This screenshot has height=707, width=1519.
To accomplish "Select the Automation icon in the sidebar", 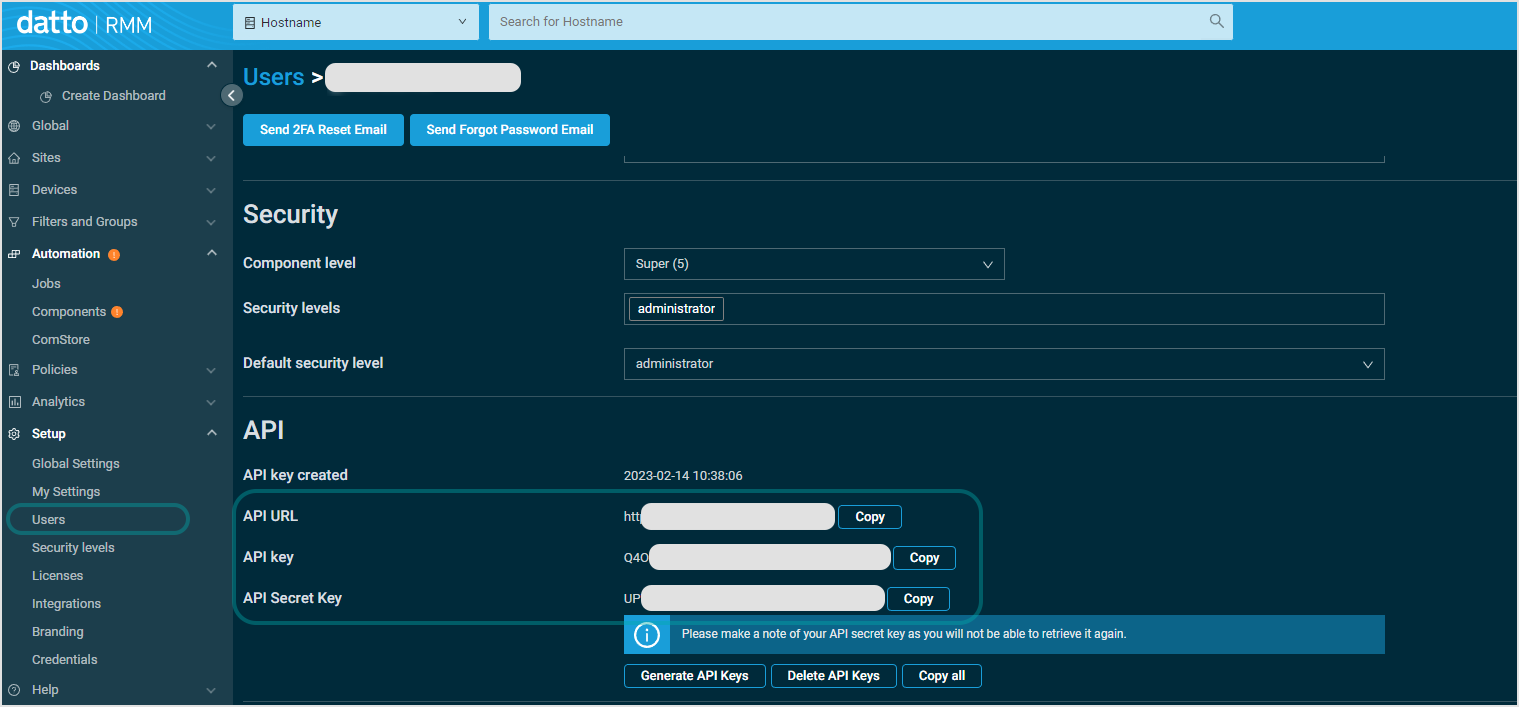I will click(13, 253).
